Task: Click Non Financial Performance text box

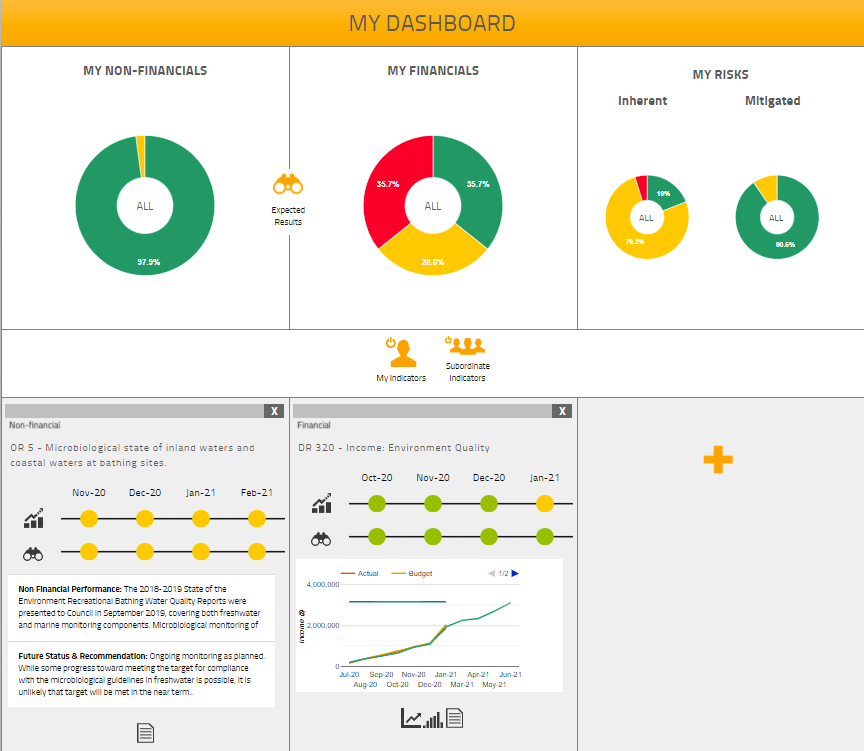Action: click(142, 607)
